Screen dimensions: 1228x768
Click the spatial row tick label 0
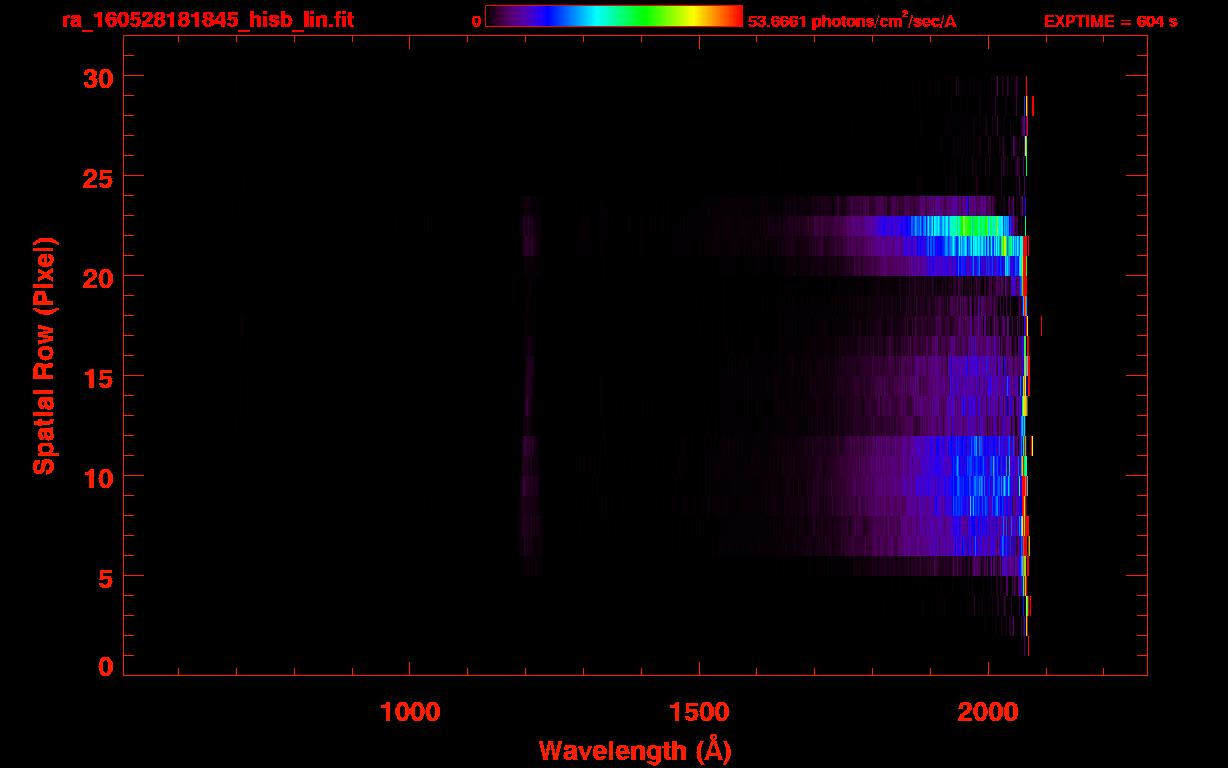[x=104, y=667]
